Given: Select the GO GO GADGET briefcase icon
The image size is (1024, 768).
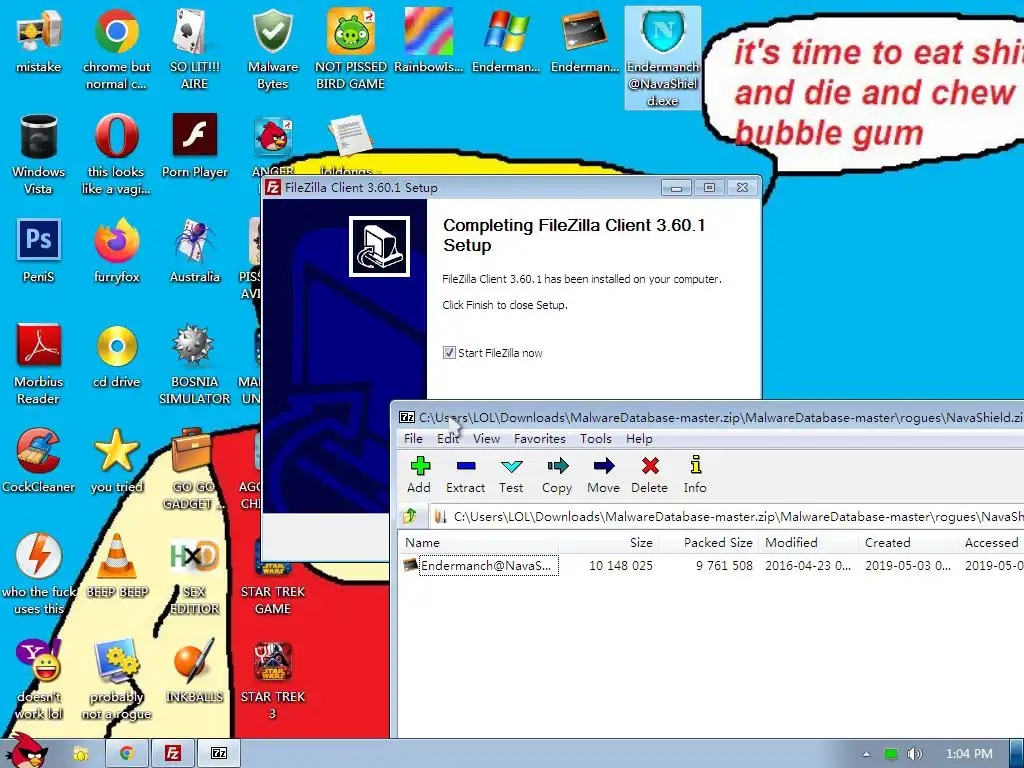Looking at the screenshot, I should pos(192,470).
